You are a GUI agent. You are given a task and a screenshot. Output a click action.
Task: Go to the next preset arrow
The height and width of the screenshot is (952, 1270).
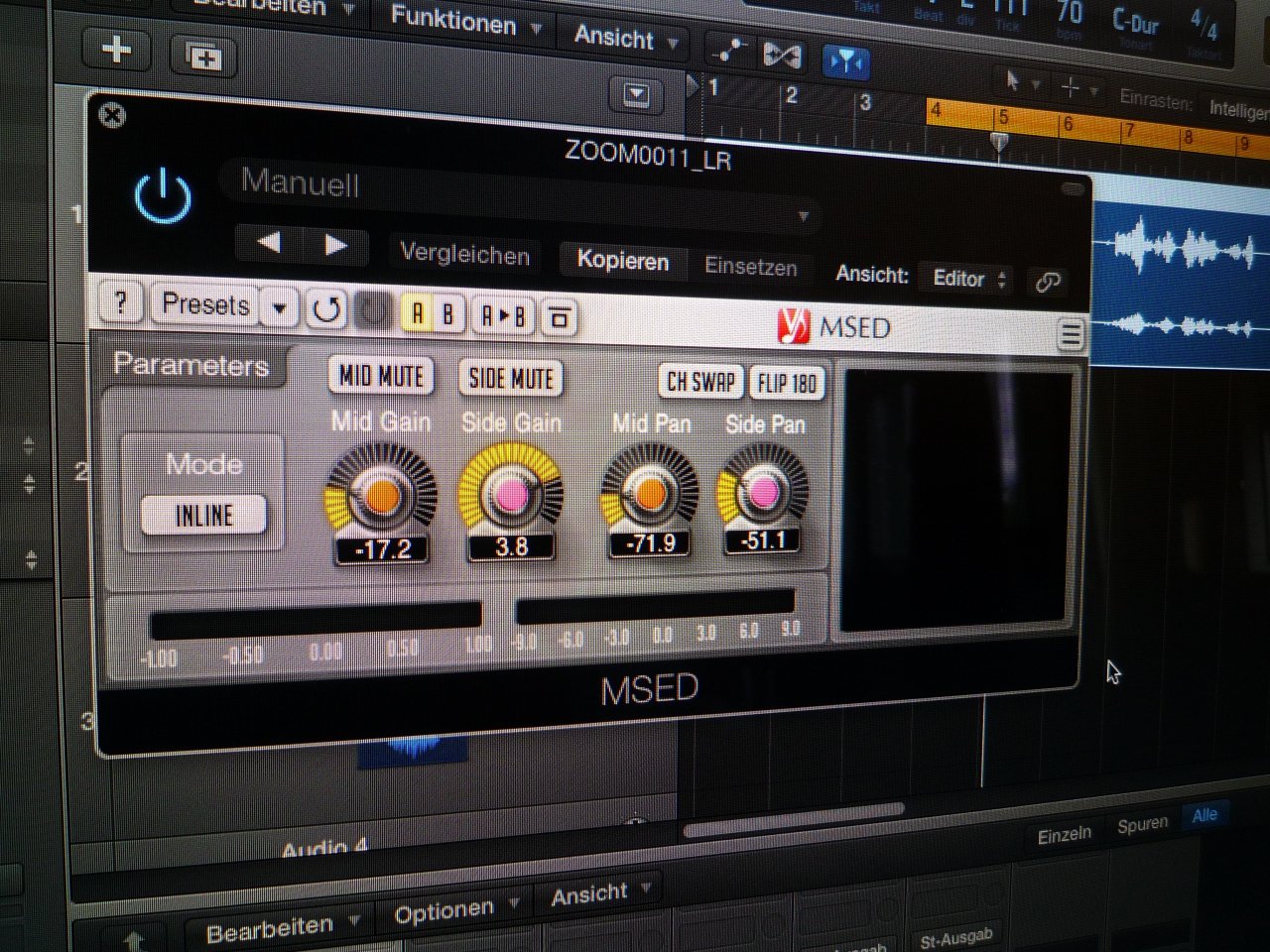(x=335, y=245)
